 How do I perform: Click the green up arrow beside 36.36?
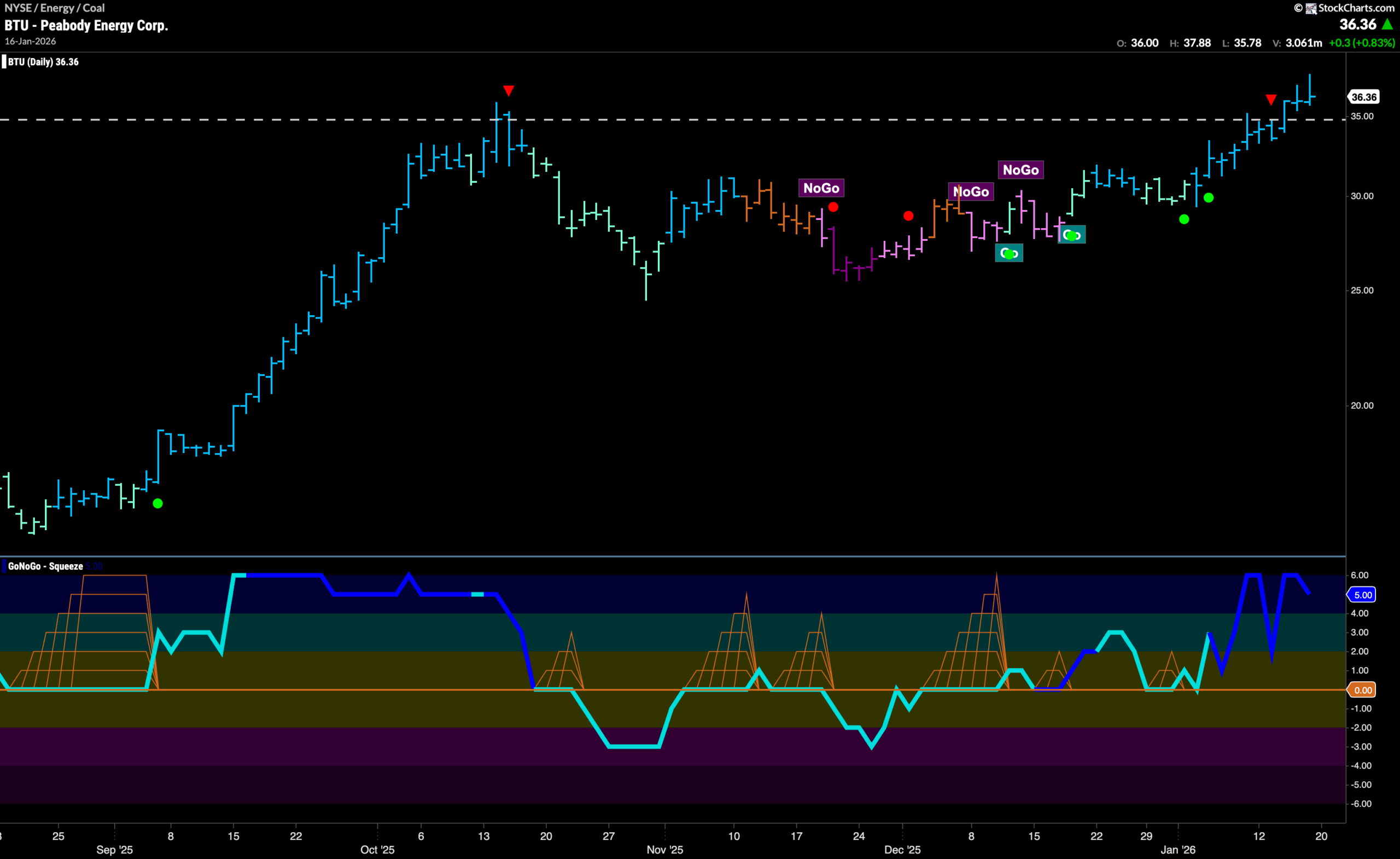(x=1387, y=25)
